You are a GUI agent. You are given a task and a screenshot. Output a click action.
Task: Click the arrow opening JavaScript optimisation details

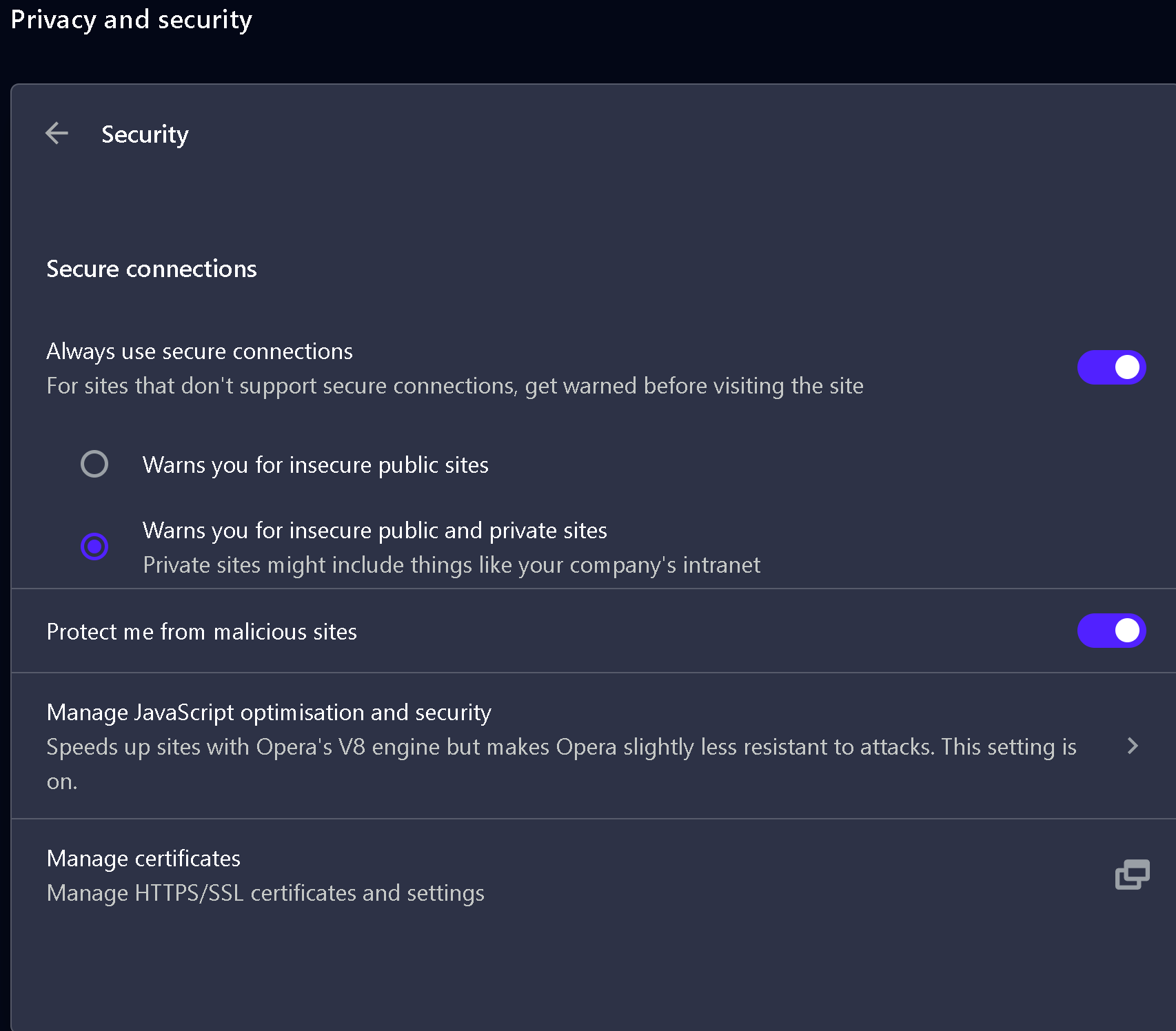pos(1133,746)
